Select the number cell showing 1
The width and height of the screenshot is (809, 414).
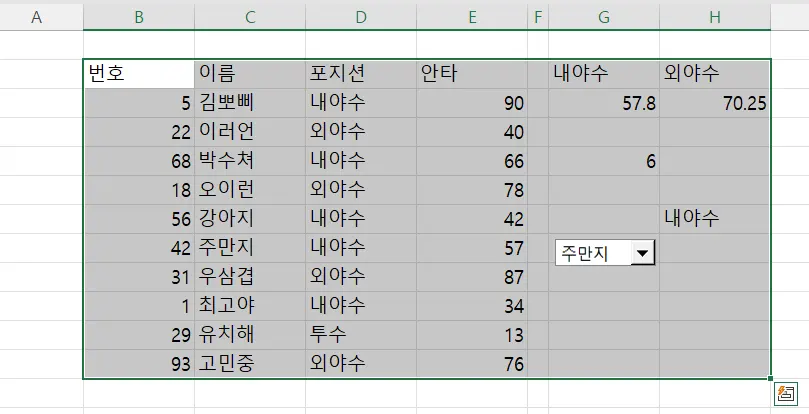pyautogui.click(x=139, y=306)
